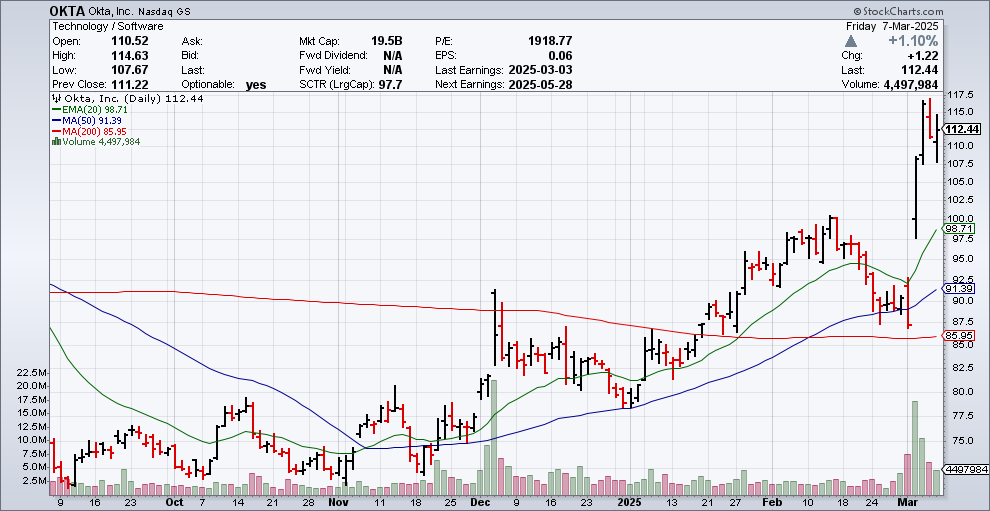
Task: Click the last price label 112.44 on axis
Action: click(963, 129)
